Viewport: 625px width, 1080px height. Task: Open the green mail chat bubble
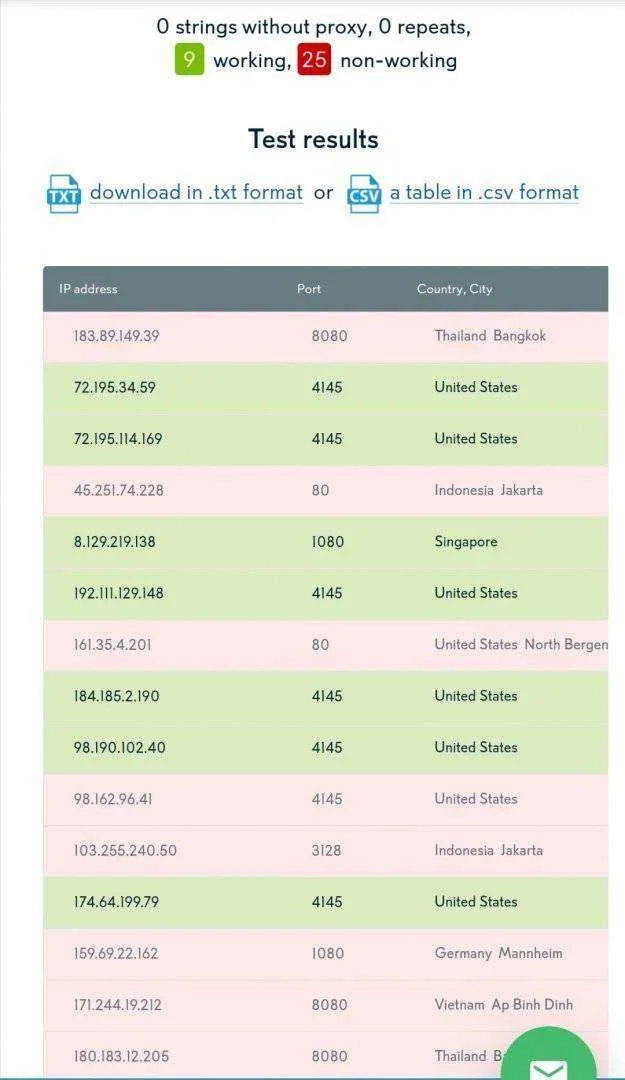(549, 1054)
